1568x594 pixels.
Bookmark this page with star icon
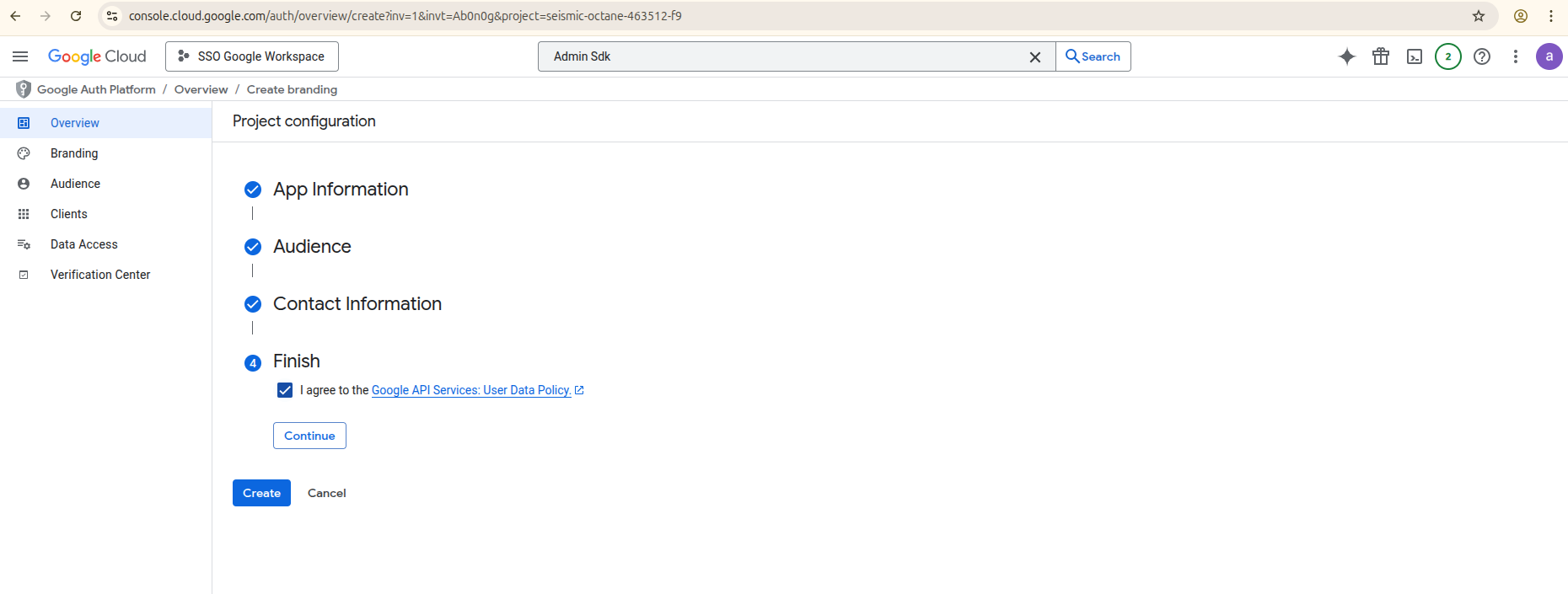pos(1478,16)
